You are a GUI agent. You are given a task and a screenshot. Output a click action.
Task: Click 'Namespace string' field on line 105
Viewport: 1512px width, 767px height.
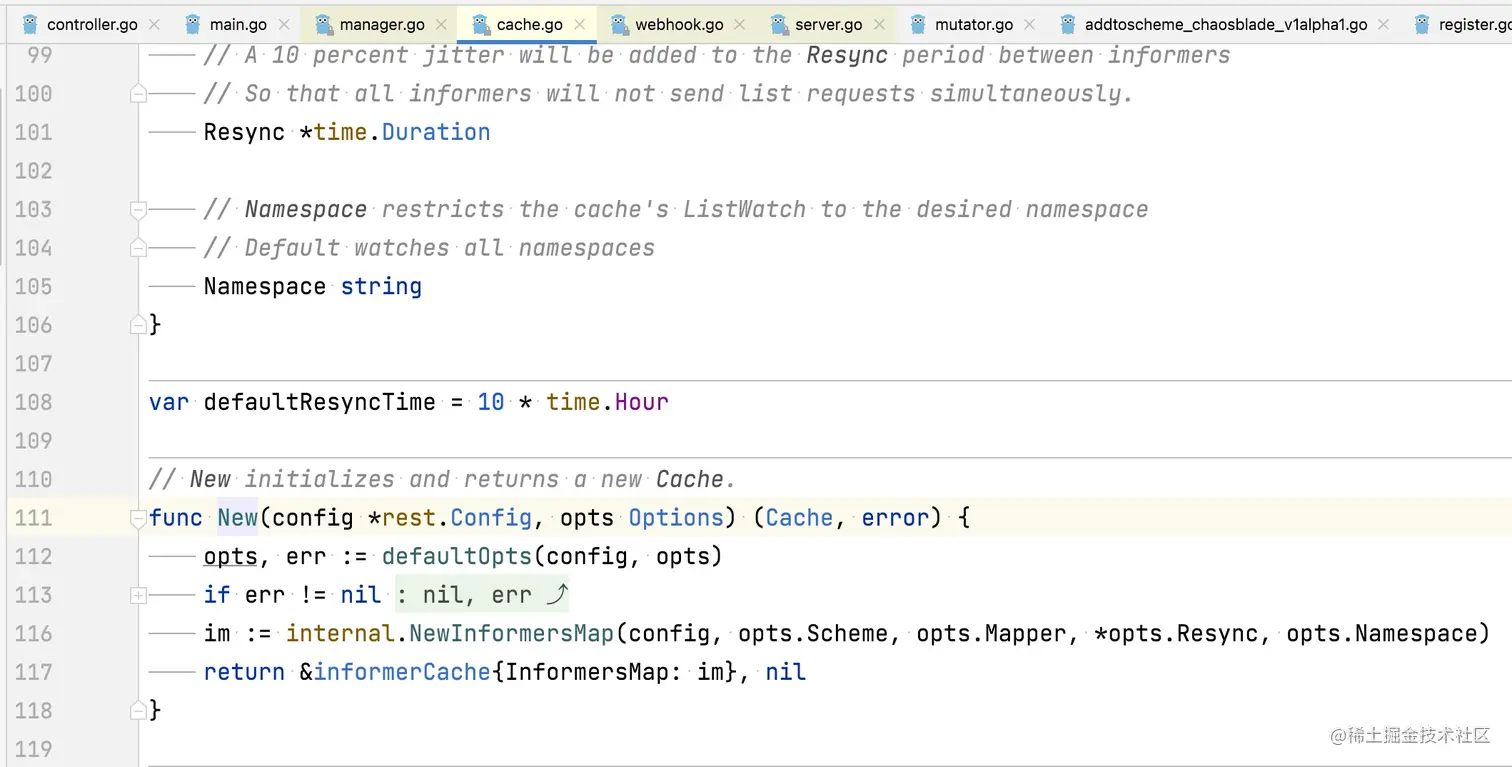313,286
